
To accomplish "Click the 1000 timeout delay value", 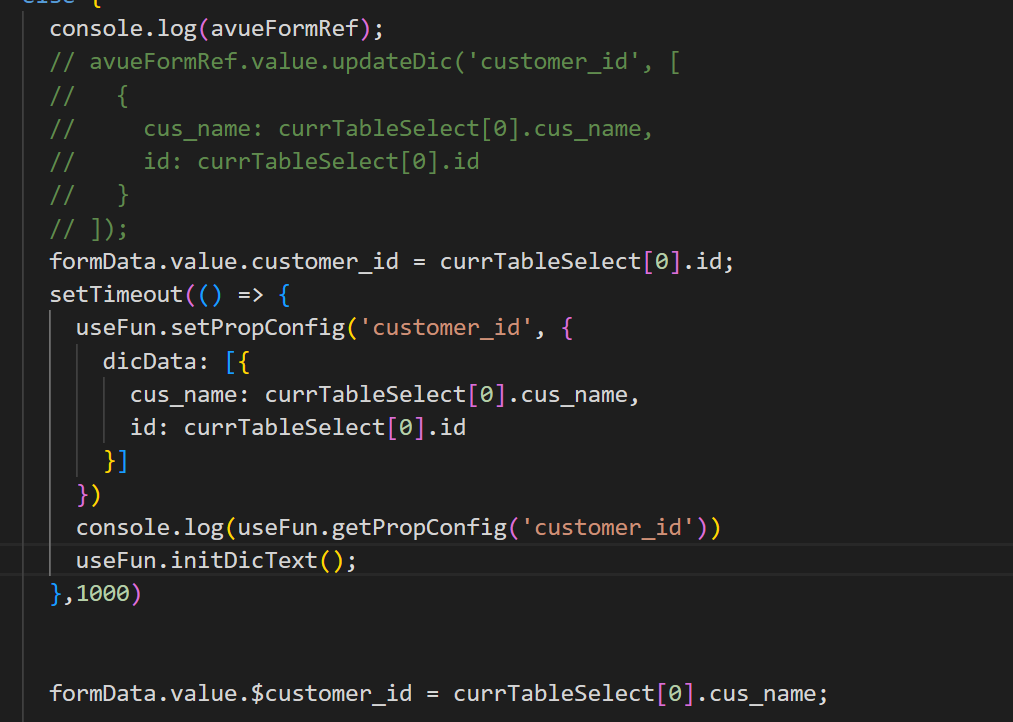I will point(102,593).
